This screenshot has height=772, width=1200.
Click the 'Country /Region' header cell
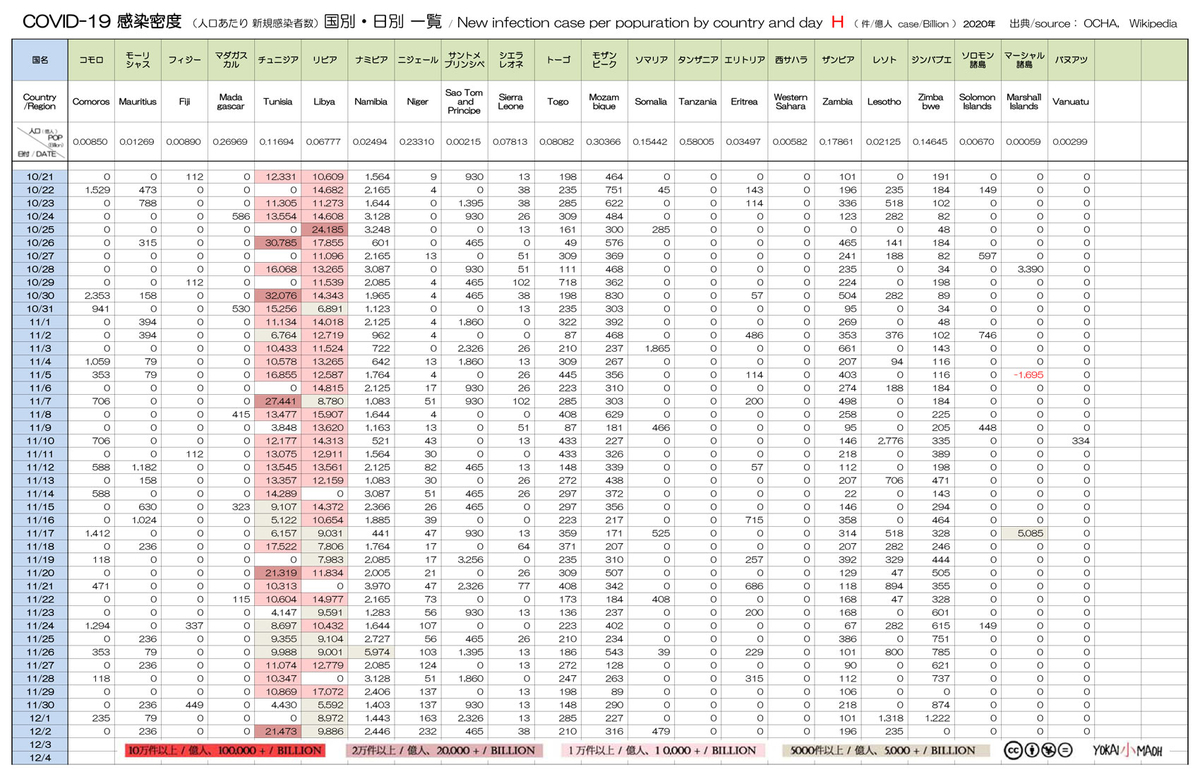pos(40,101)
